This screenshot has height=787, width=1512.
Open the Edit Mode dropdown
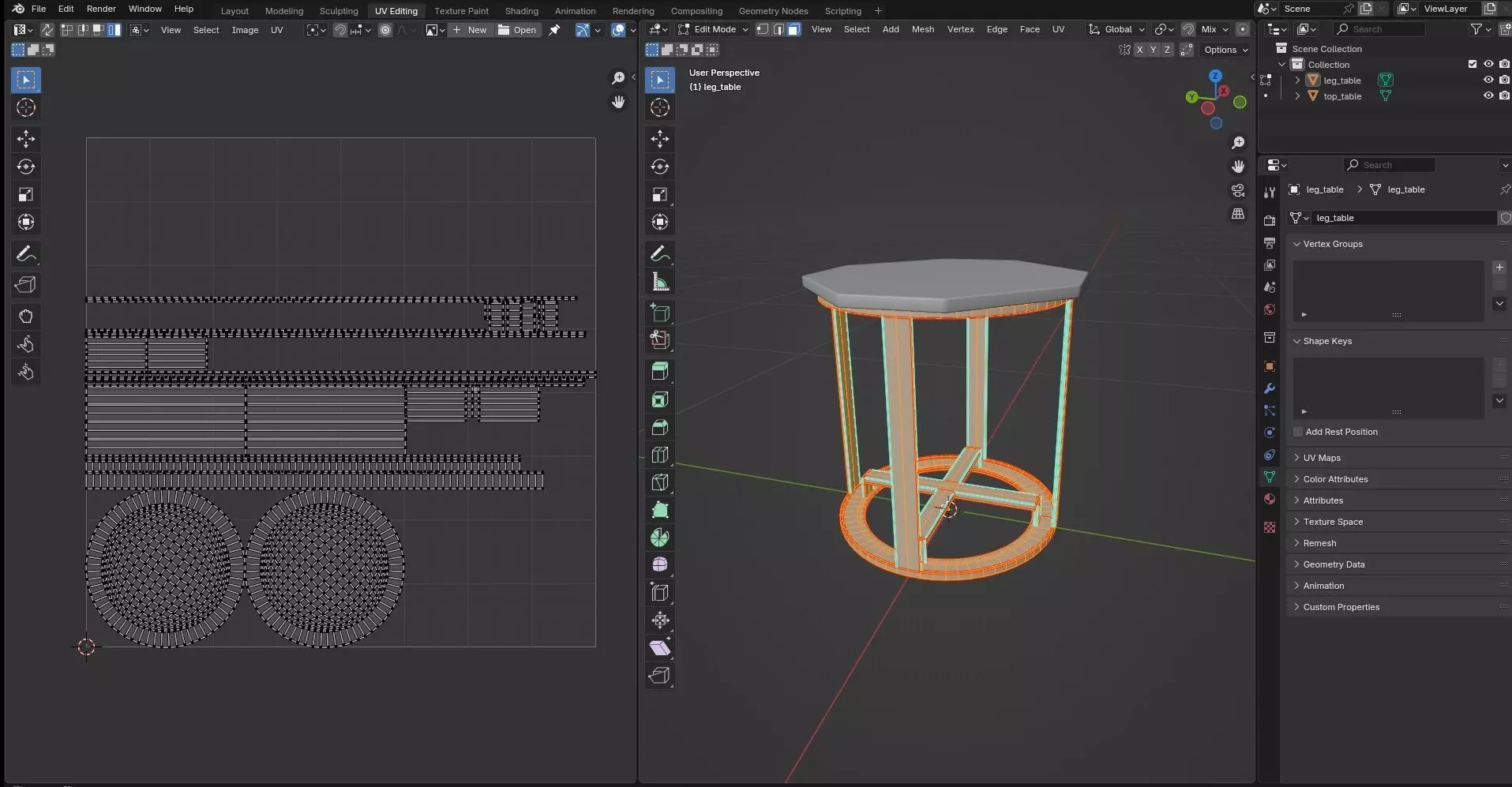coord(713,29)
